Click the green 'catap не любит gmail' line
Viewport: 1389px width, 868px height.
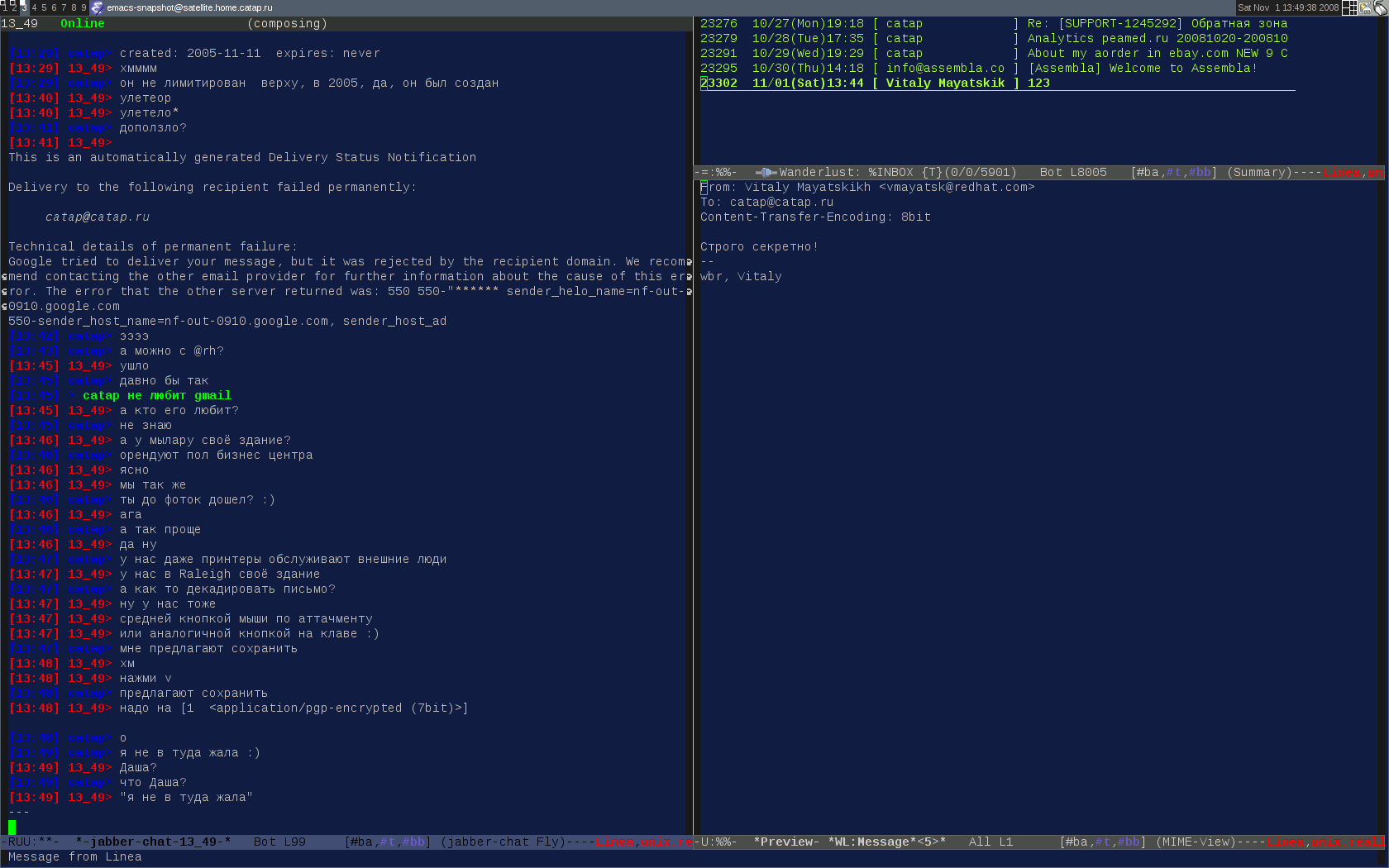click(157, 395)
